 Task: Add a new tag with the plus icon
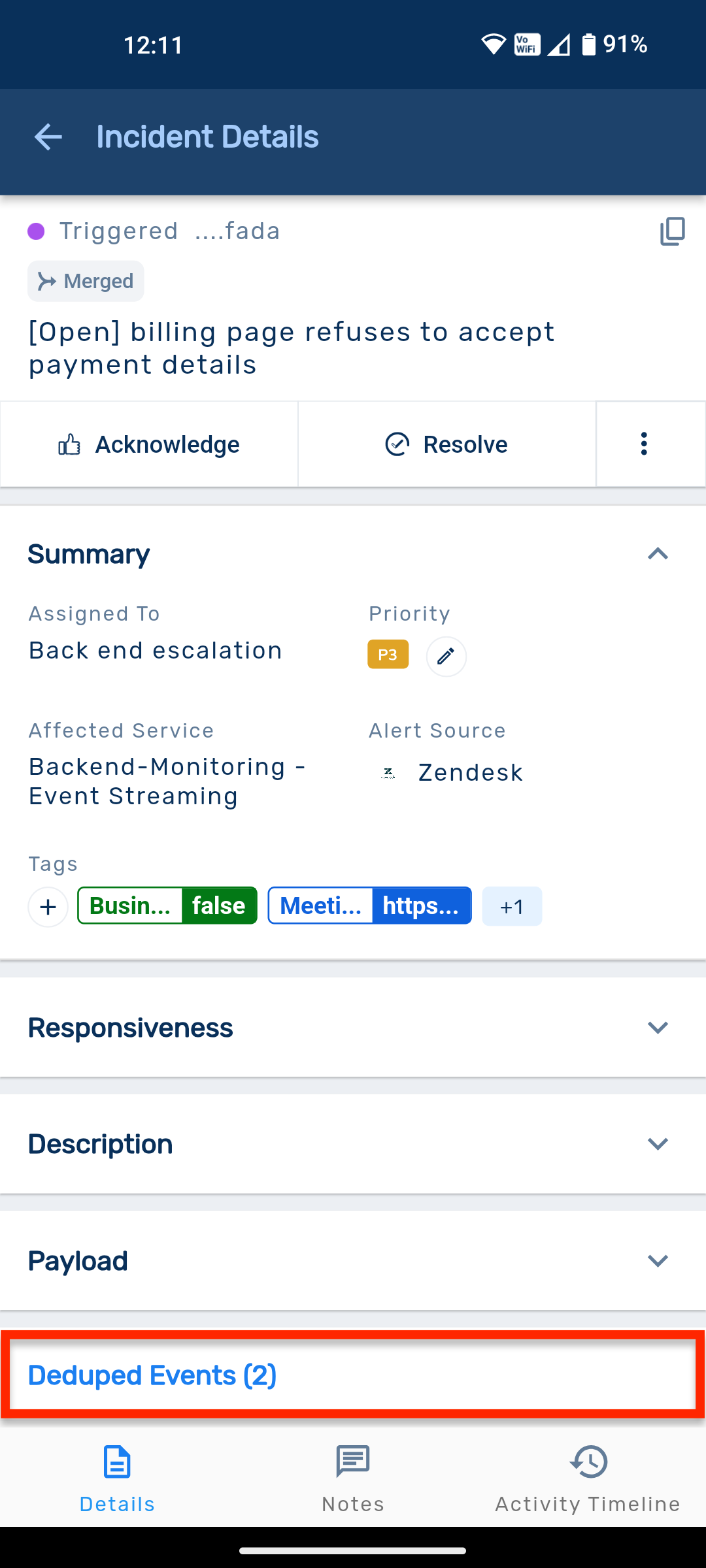(x=48, y=907)
